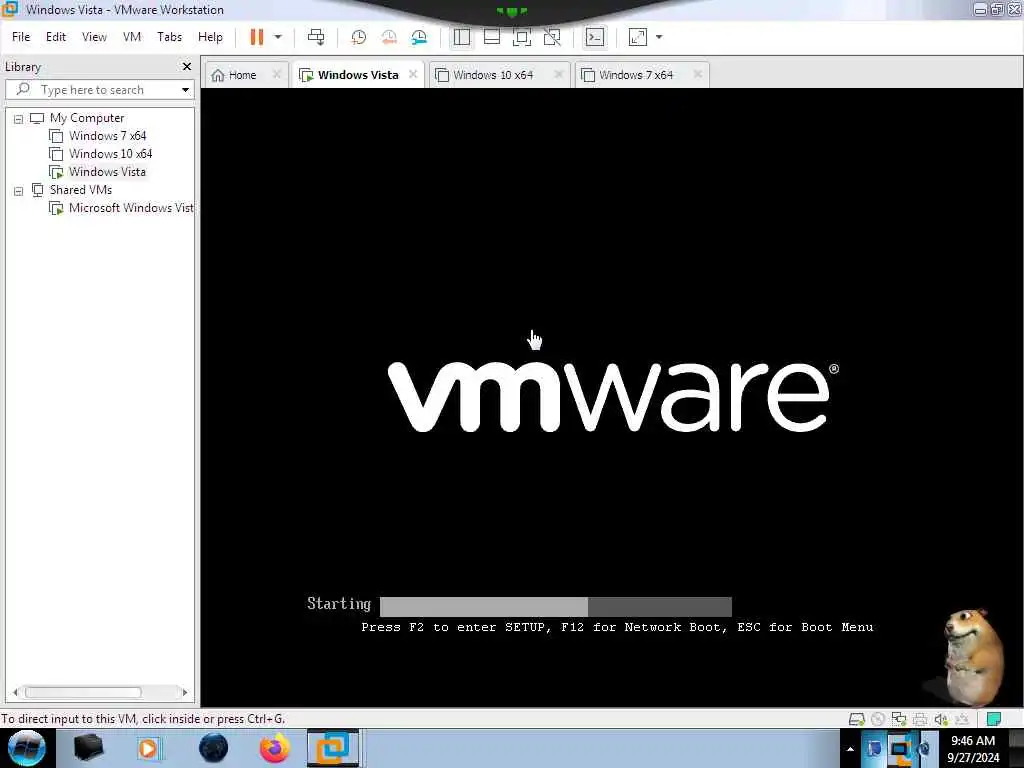Click the printer device status icon
This screenshot has height=768, width=1024.
(x=920, y=719)
